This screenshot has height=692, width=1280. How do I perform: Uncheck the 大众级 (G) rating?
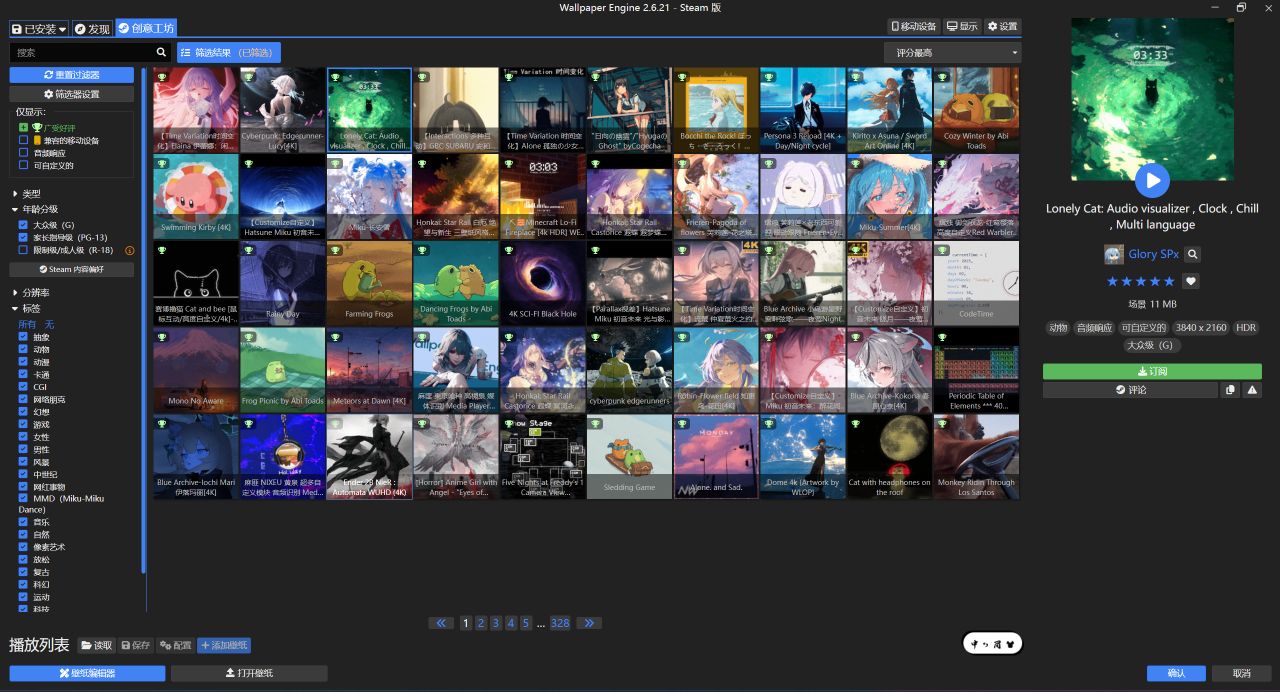(23, 225)
